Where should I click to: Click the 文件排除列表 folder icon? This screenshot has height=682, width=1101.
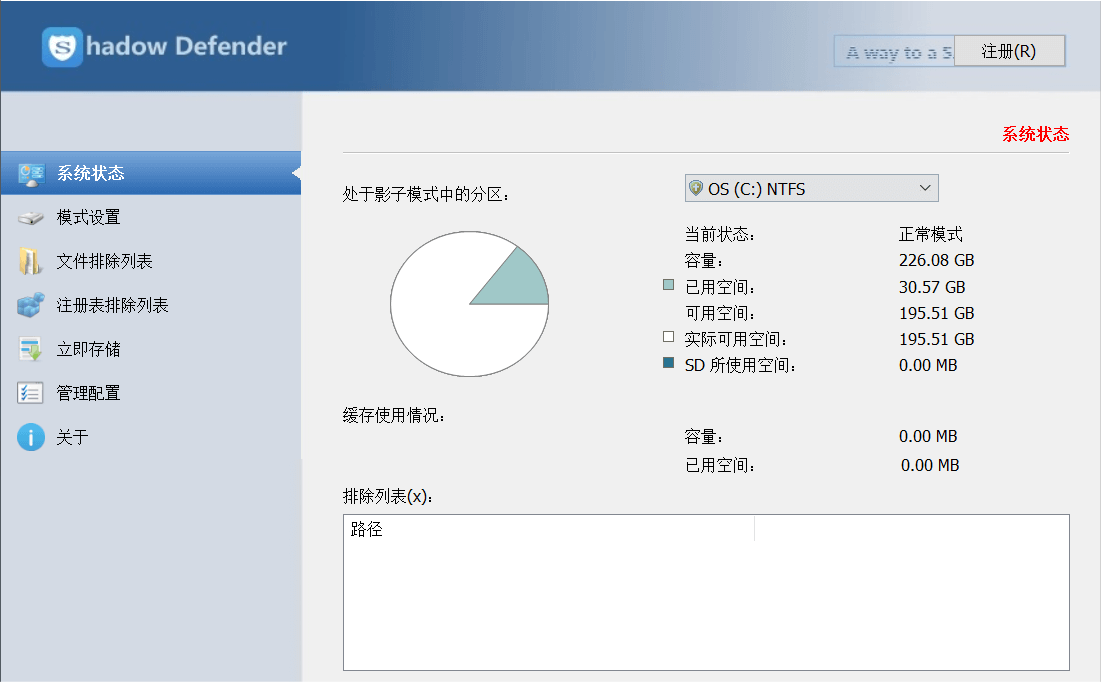[29, 261]
